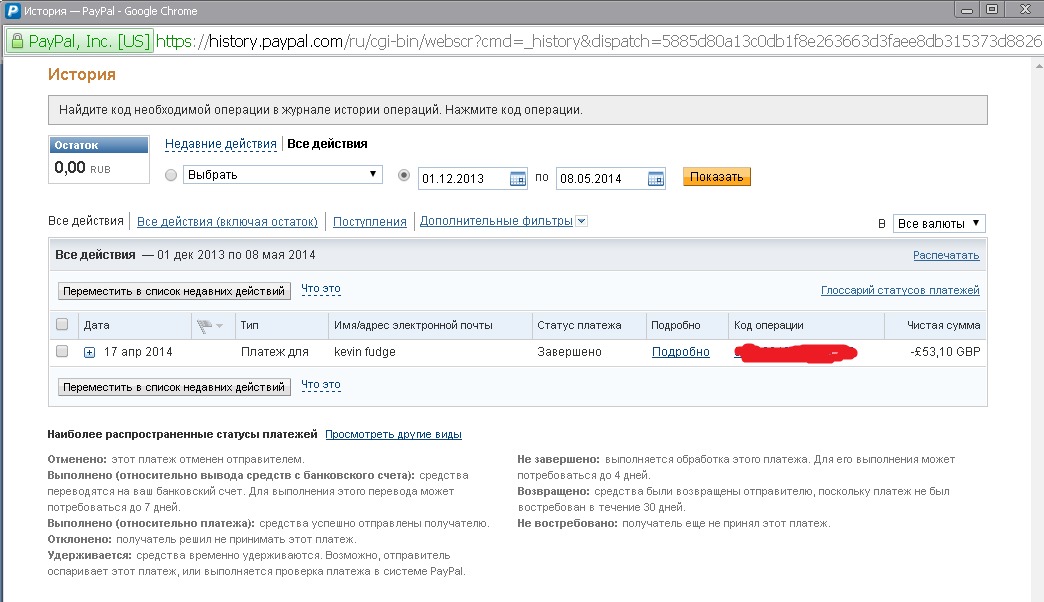1044x602 pixels.
Task: Click the Платеж для type cell
Action: [275, 352]
